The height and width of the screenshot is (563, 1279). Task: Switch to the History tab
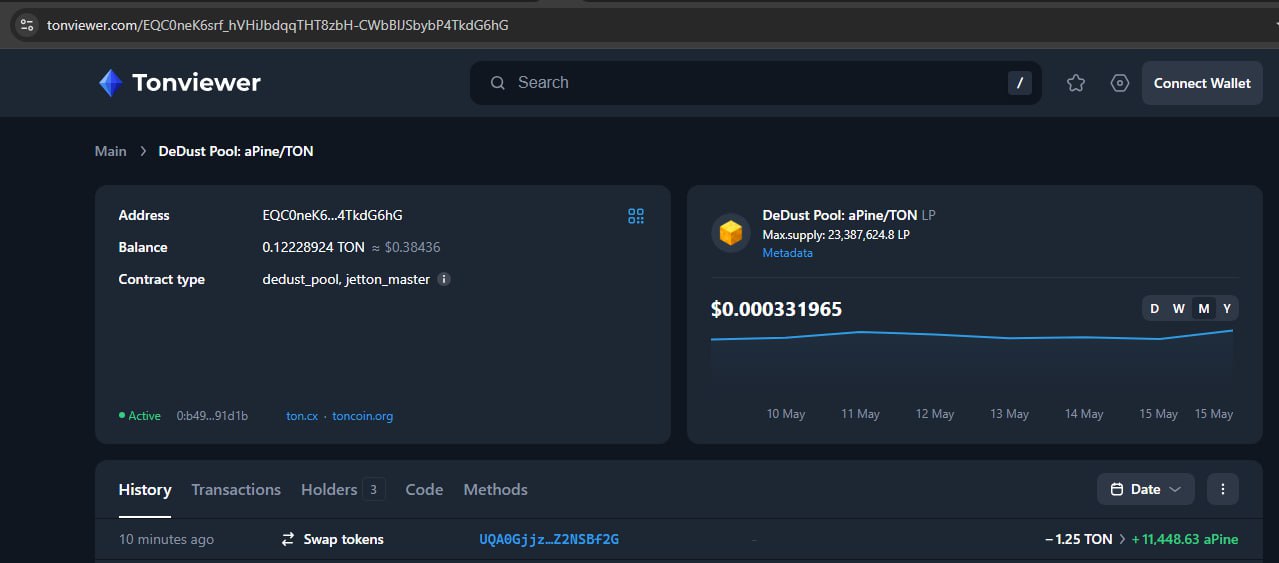coord(145,490)
